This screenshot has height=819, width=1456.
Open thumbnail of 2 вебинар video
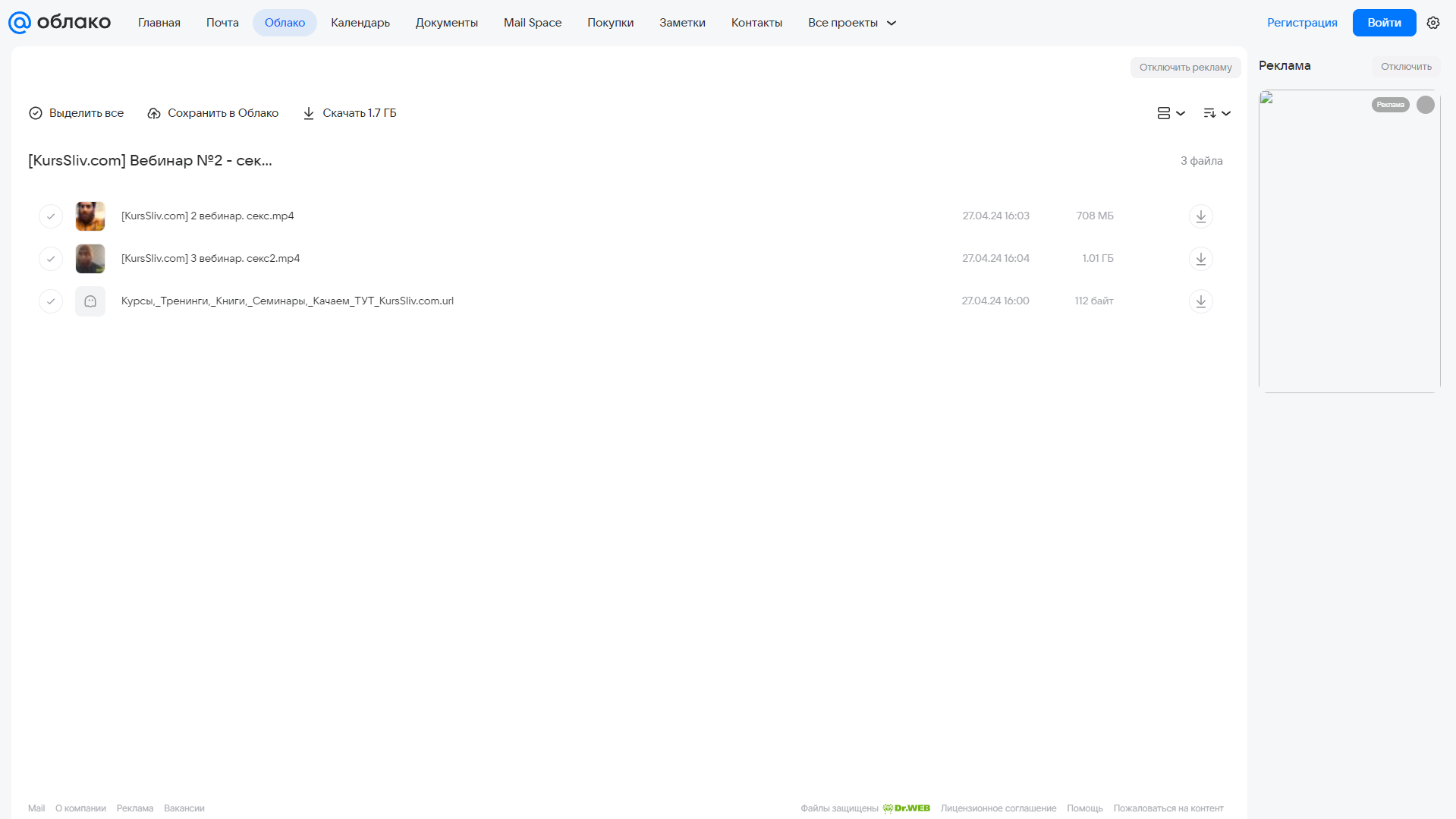tap(90, 216)
